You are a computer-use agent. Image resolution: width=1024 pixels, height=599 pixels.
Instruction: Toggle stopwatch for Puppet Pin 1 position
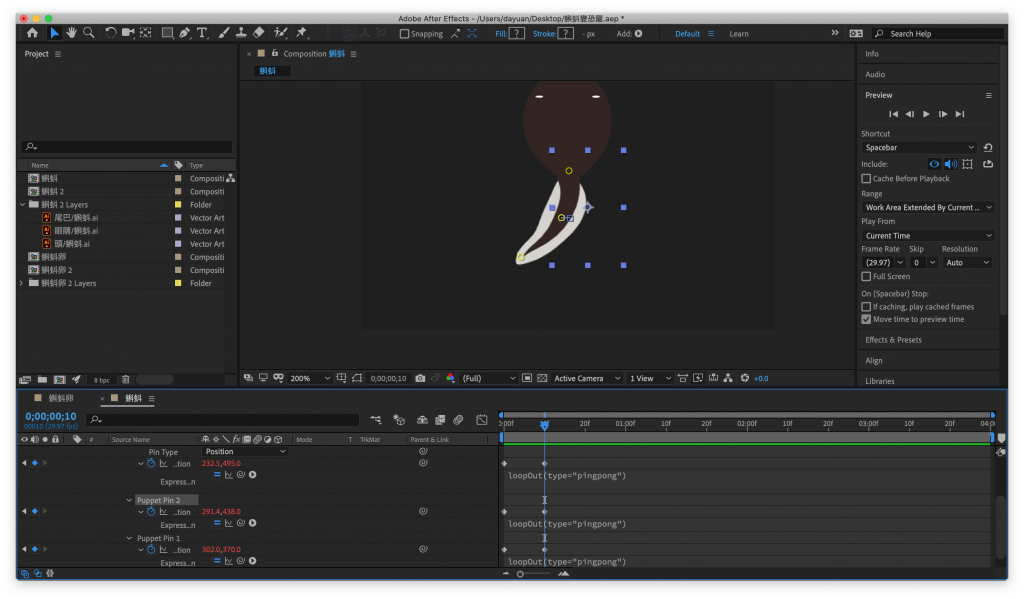pyautogui.click(x=151, y=549)
